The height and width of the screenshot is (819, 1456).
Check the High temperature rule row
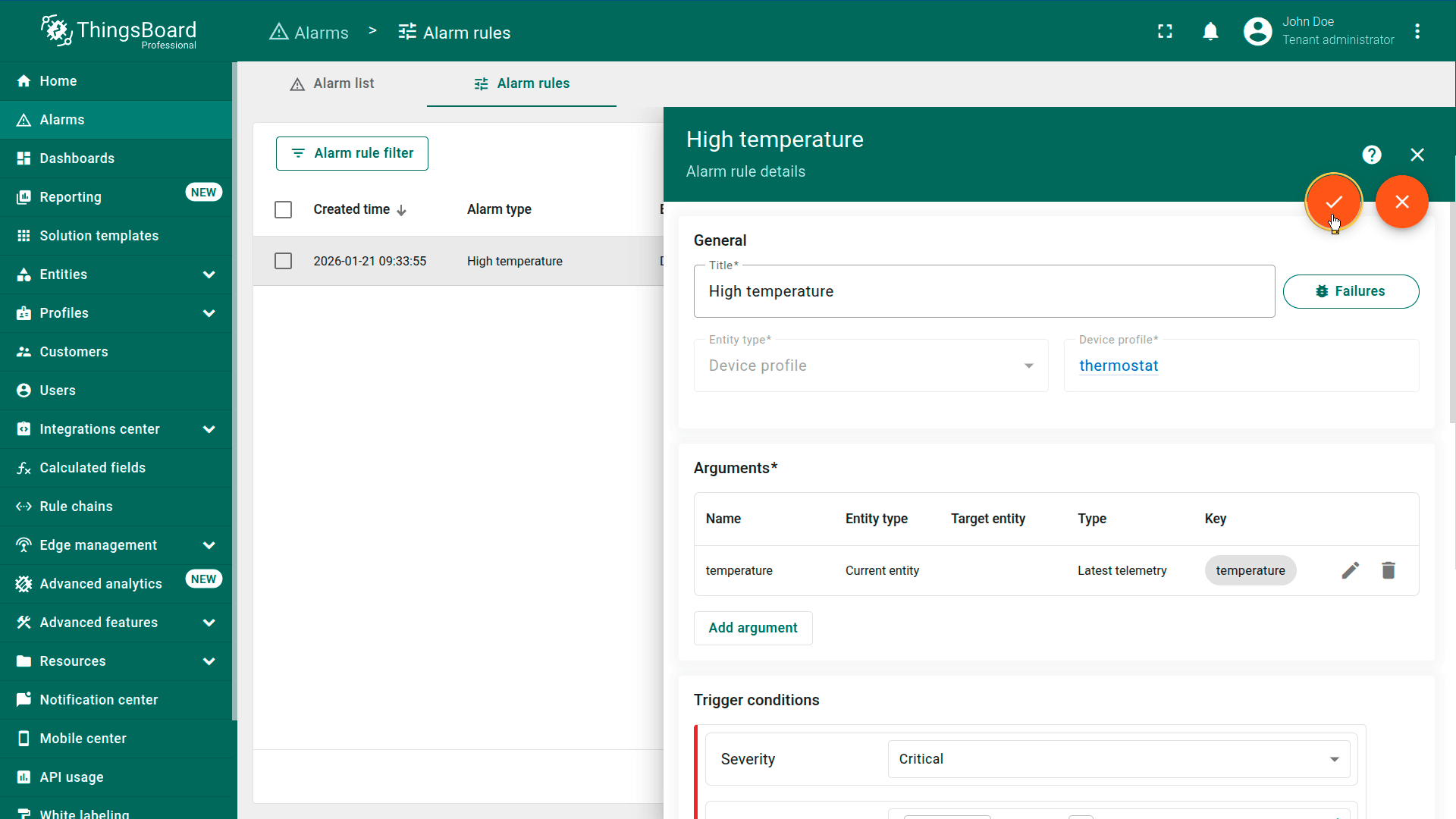click(283, 261)
